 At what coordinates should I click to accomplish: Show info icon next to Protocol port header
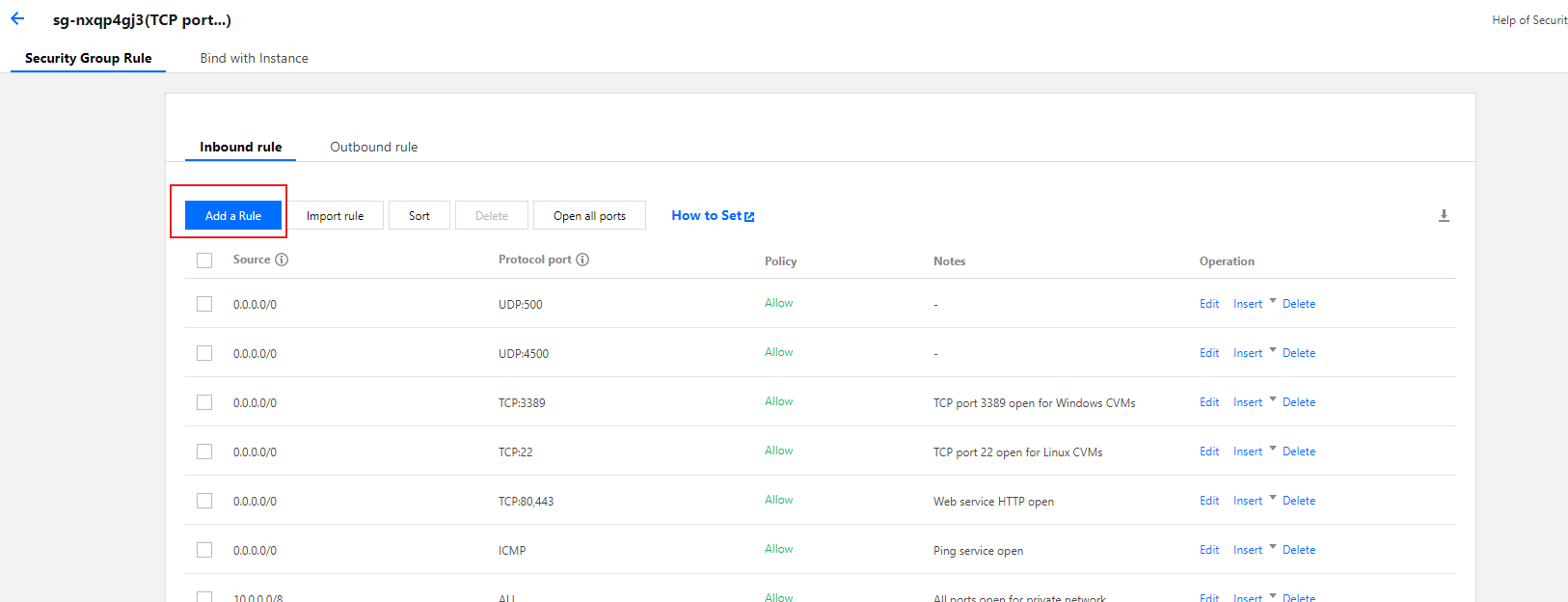(x=582, y=260)
